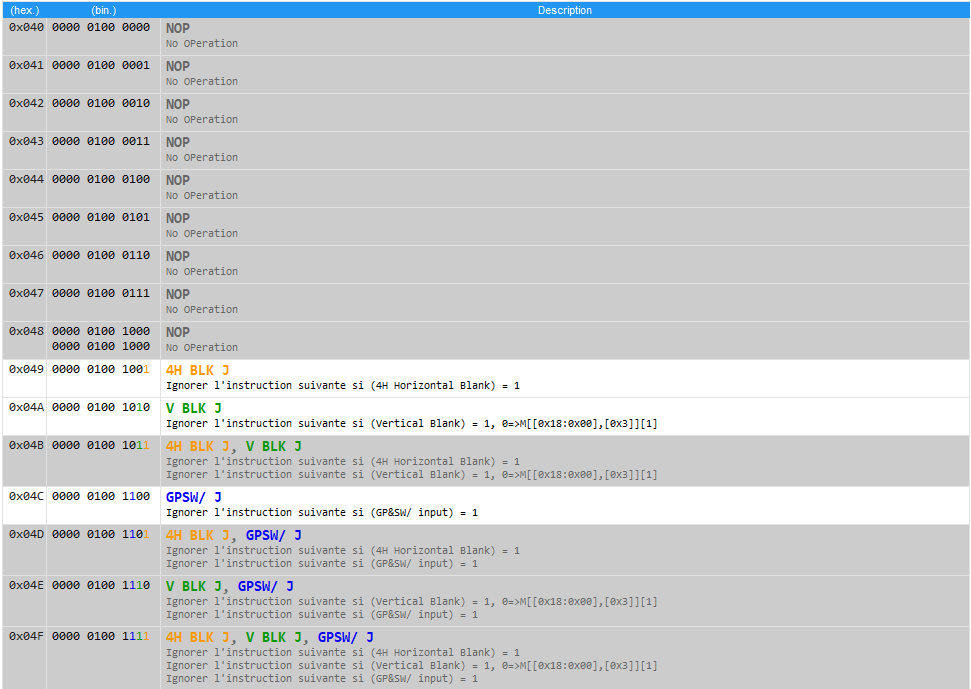This screenshot has width=971, height=689.
Task: Pick hex address 0x042
Action: 27,103
